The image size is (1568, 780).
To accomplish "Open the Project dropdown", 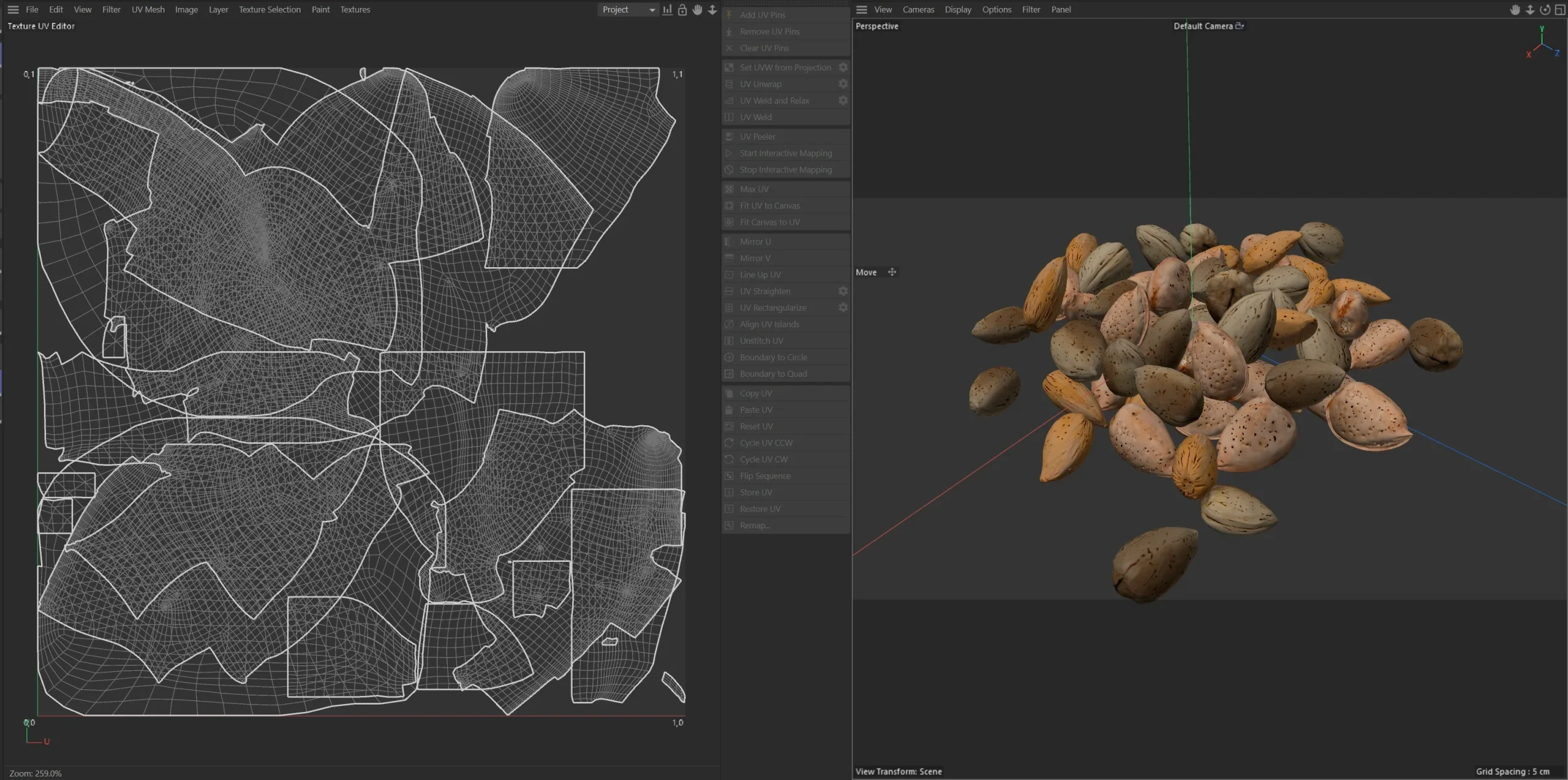I will click(x=627, y=9).
